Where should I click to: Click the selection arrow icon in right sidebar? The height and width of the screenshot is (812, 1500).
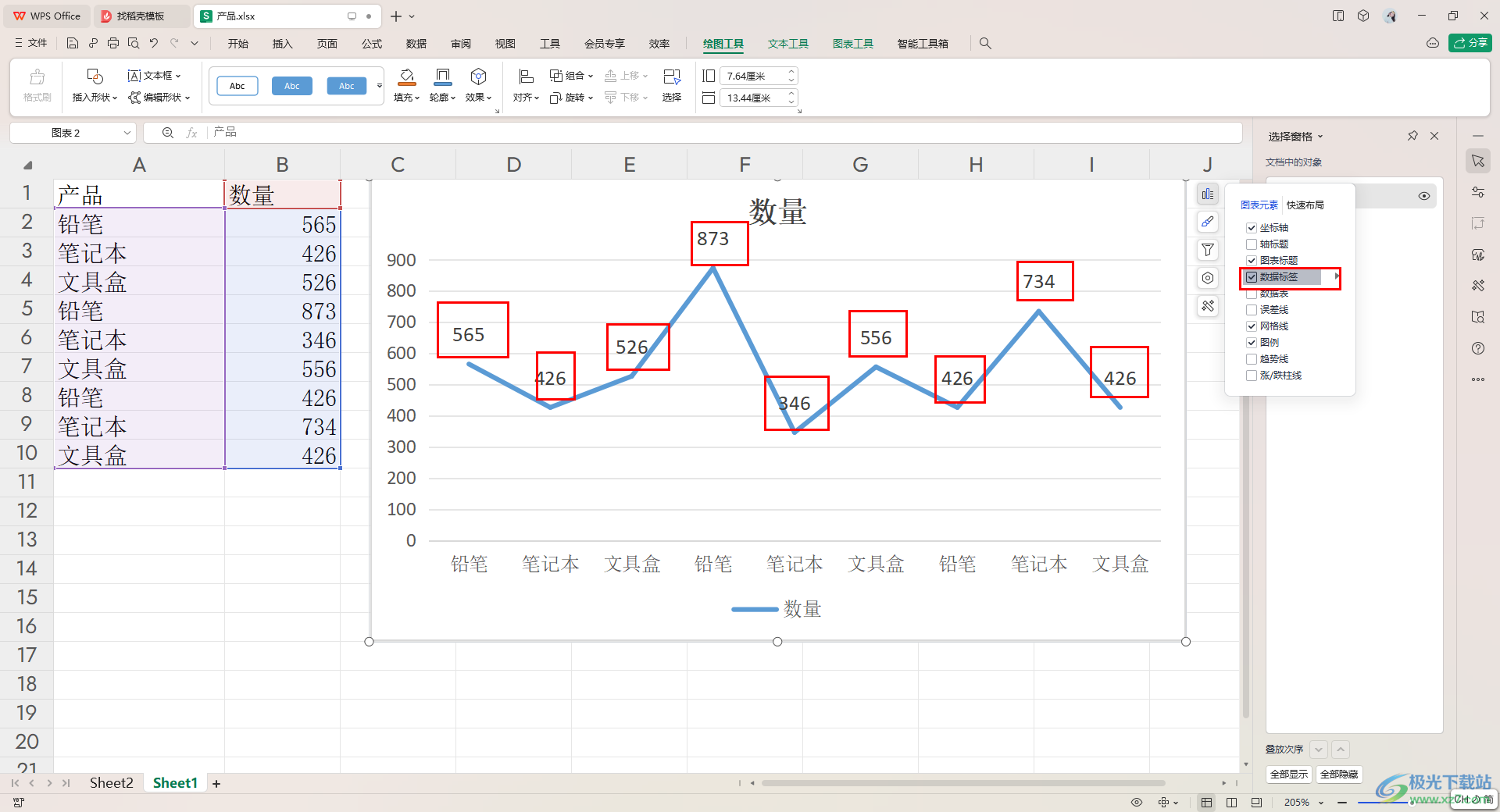pos(1477,161)
